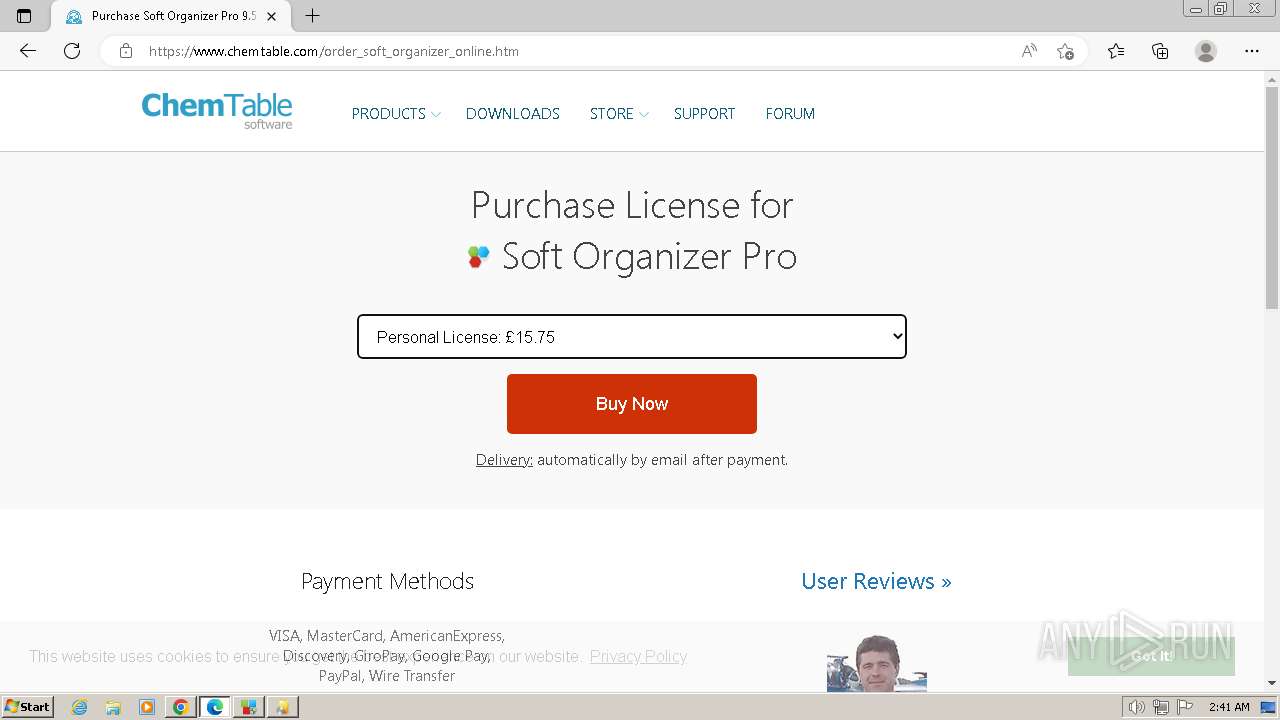Open the Windows Start menu
Image resolution: width=1280 pixels, height=720 pixels.
[28, 707]
